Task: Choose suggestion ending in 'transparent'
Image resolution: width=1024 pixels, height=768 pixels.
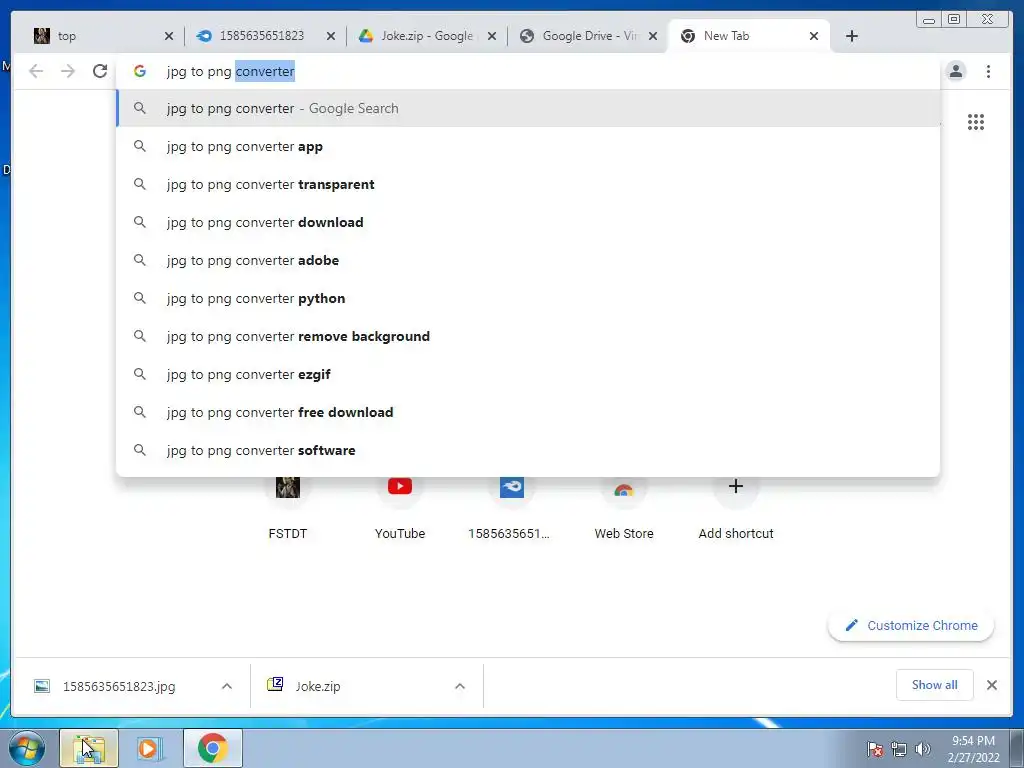Action: tap(528, 184)
